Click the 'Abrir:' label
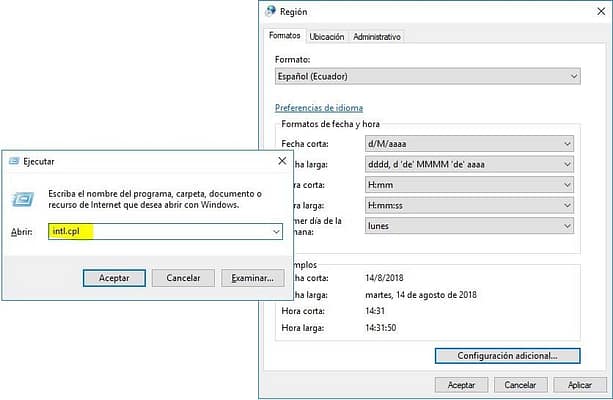613x400 pixels. click(x=22, y=232)
